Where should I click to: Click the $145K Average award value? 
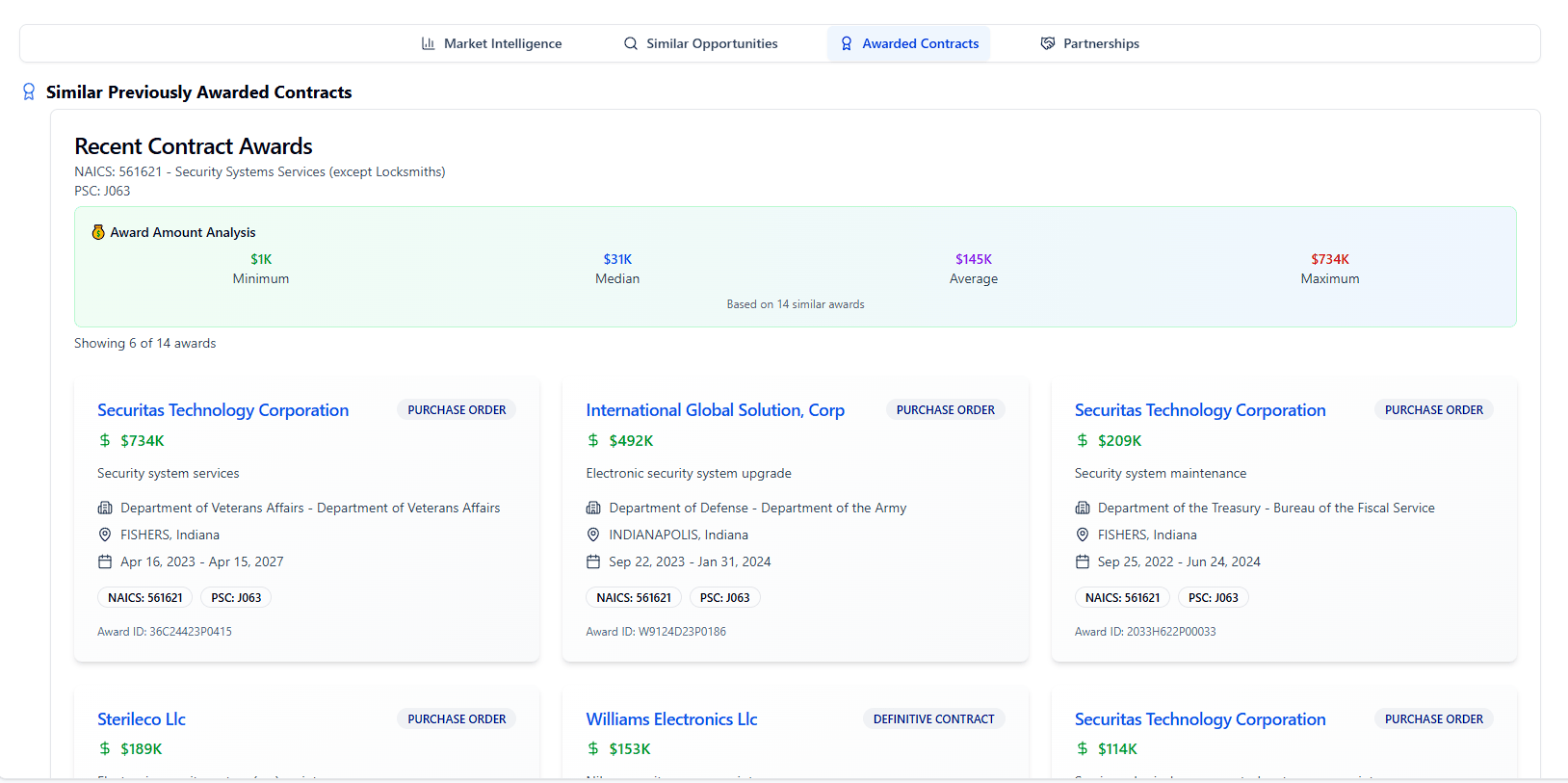click(x=974, y=259)
